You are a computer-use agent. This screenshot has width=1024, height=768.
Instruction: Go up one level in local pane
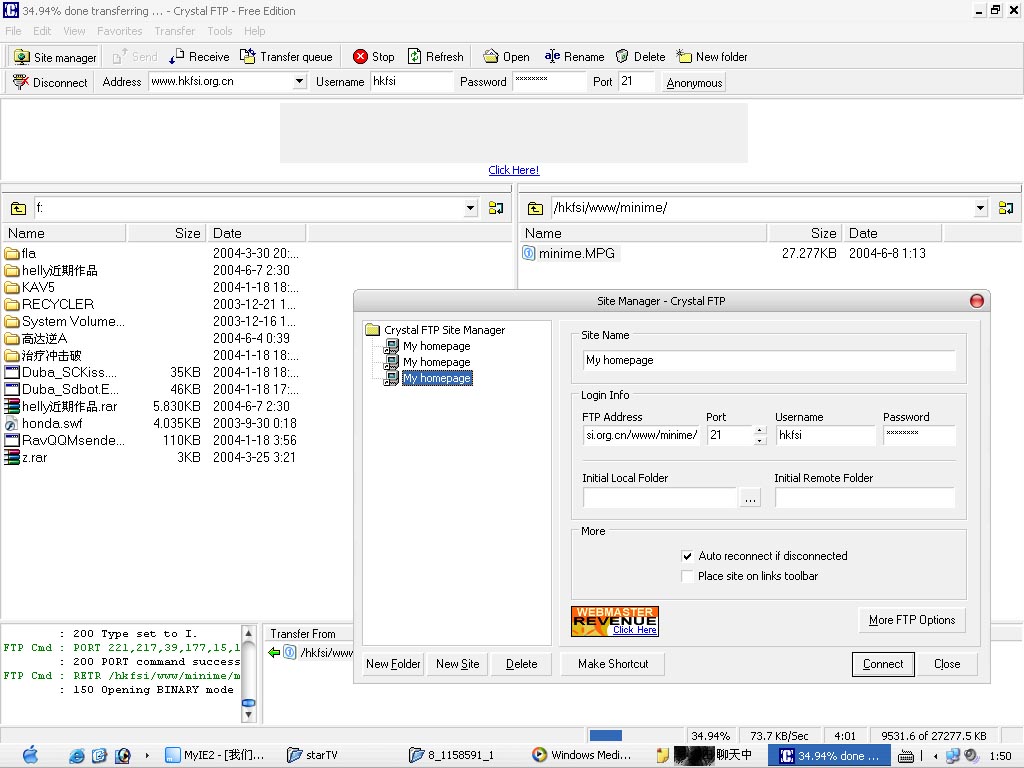pos(18,208)
